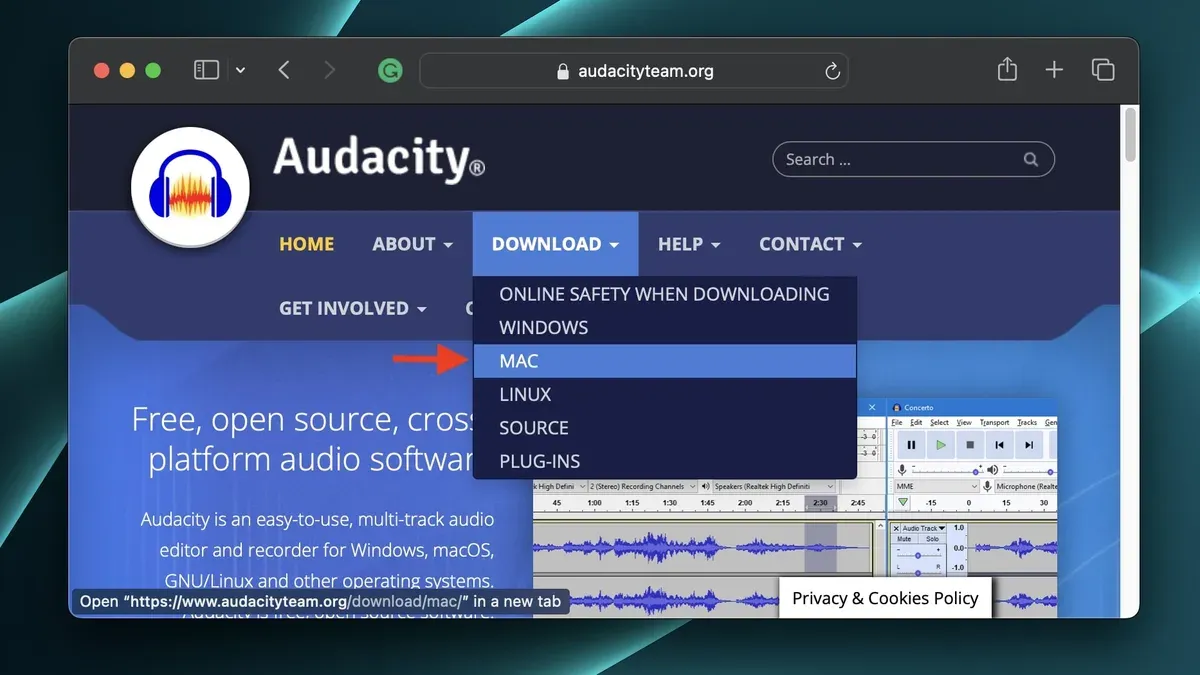Open a new tab with the plus icon
This screenshot has width=1200, height=675.
(1054, 70)
